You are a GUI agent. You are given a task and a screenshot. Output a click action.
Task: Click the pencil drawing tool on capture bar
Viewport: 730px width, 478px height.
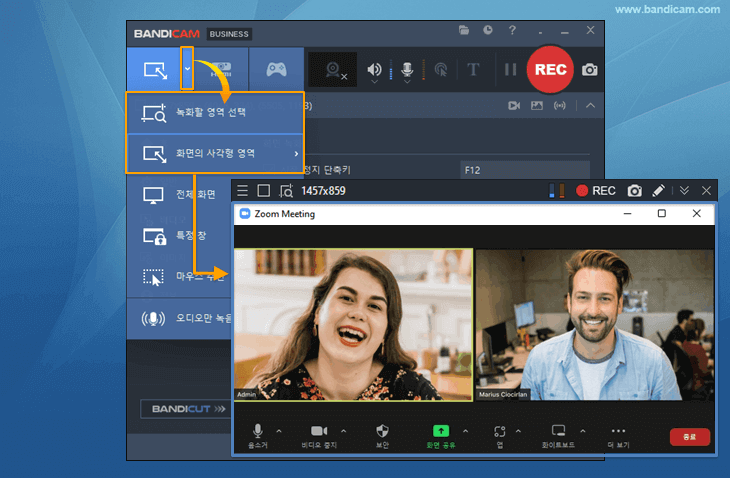click(x=659, y=190)
